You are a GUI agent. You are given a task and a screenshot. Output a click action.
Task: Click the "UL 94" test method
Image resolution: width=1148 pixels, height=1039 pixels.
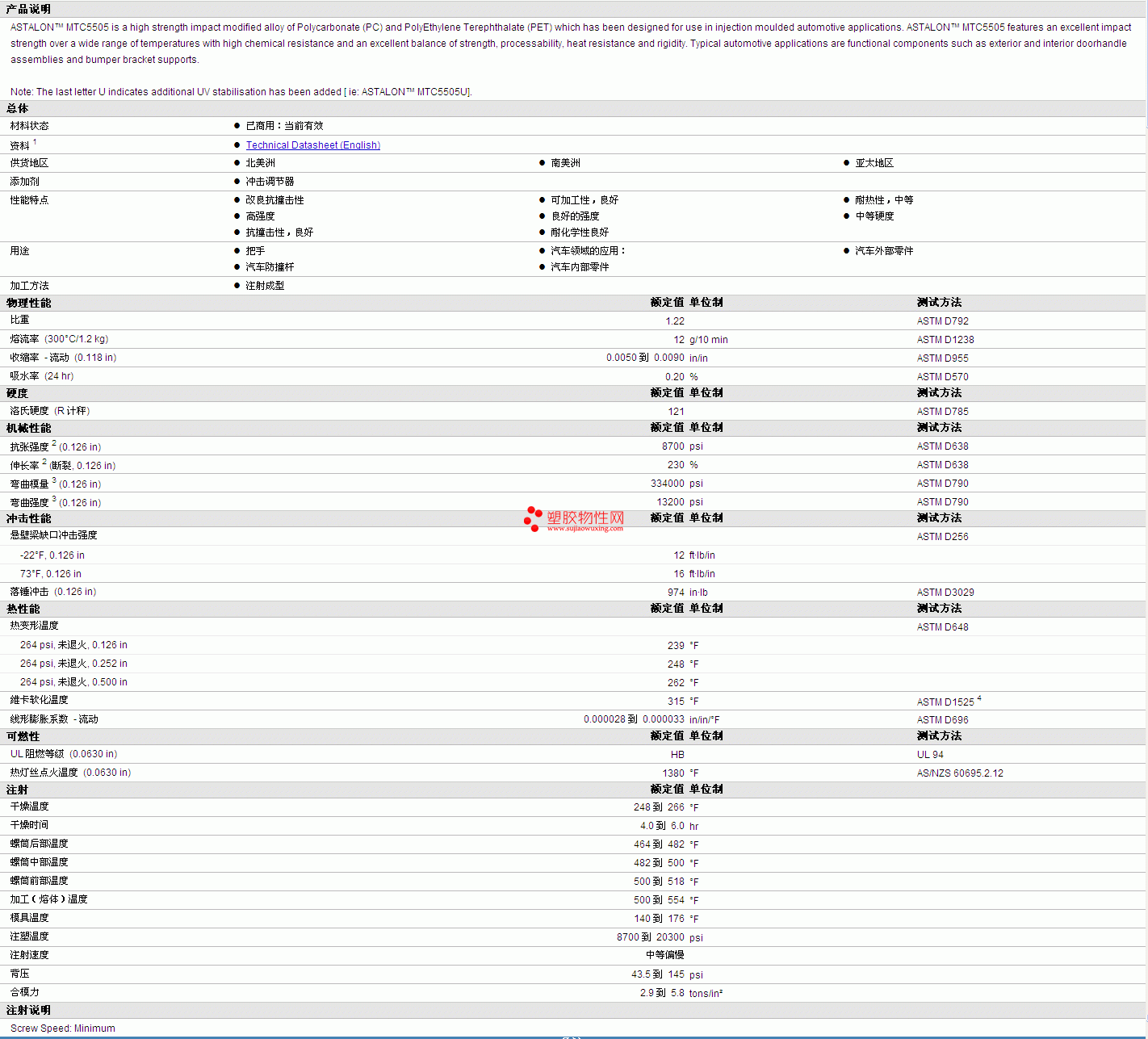(930, 755)
